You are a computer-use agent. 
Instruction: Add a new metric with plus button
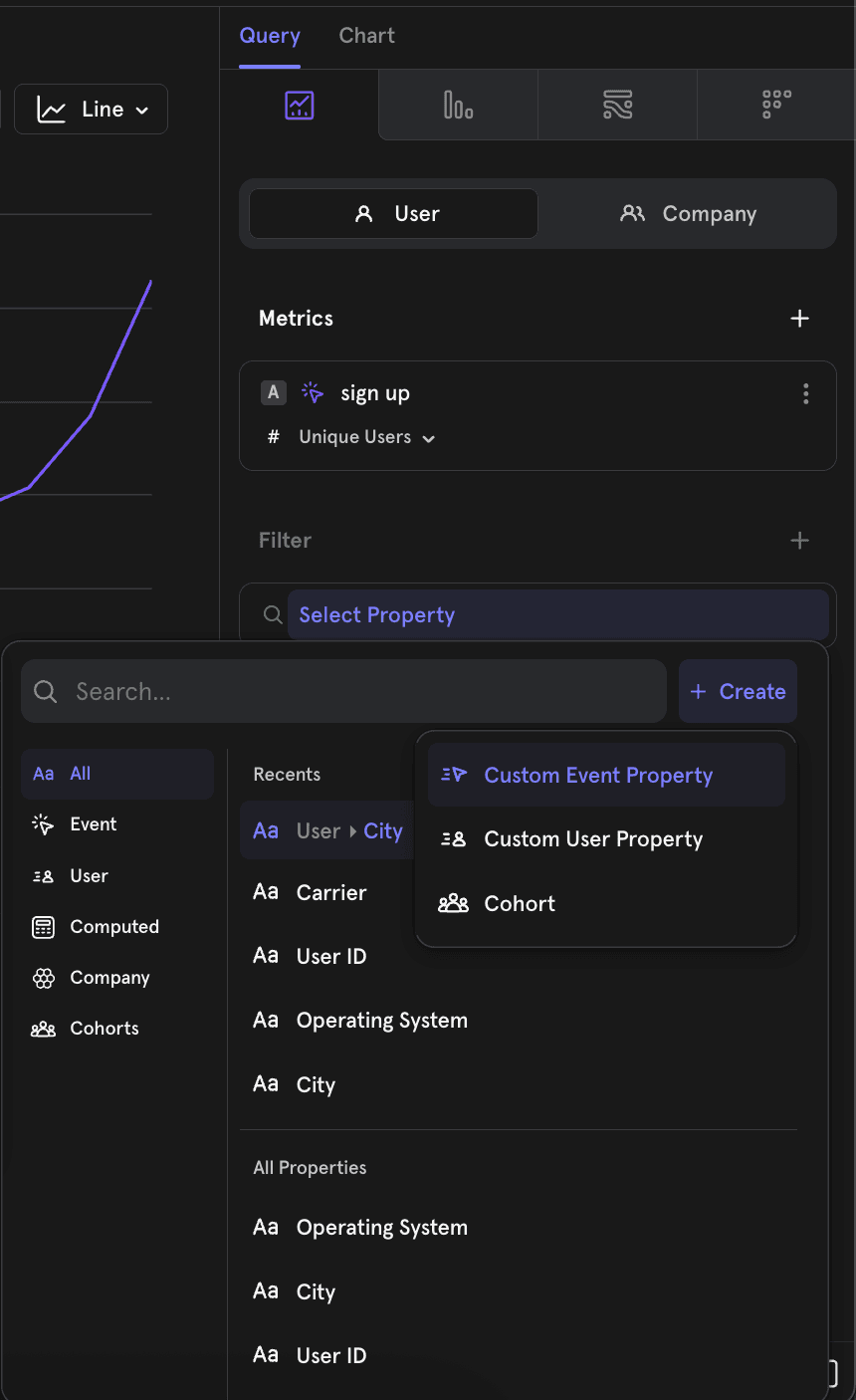coord(799,318)
